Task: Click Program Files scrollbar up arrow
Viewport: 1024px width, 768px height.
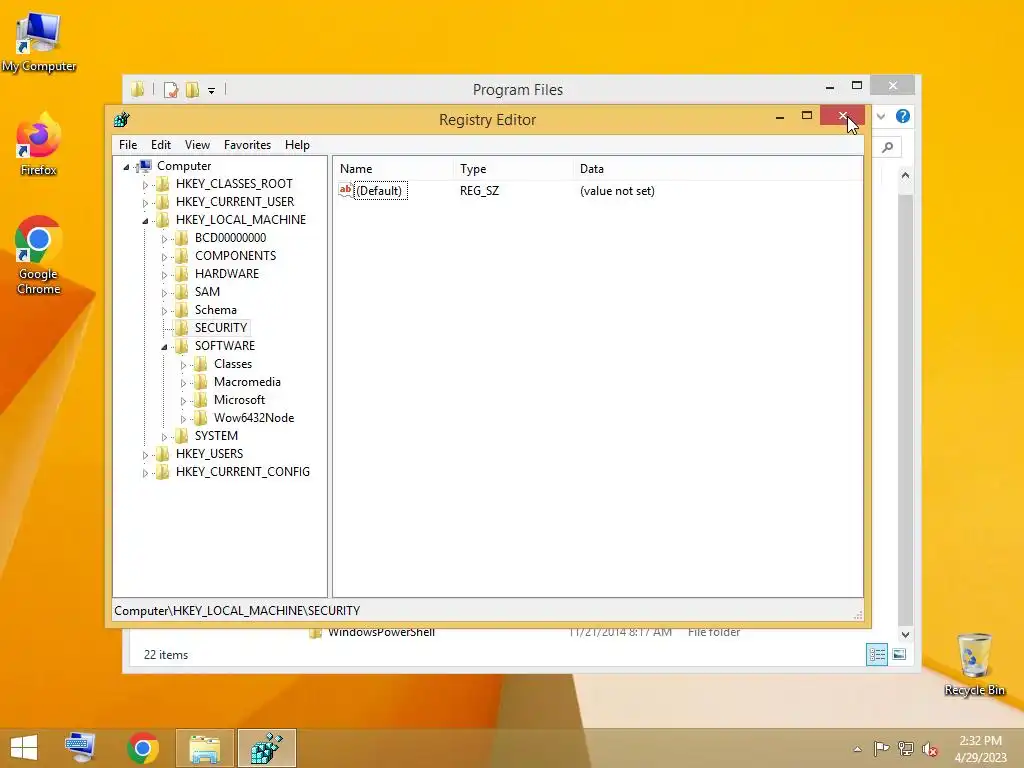Action: tap(905, 175)
